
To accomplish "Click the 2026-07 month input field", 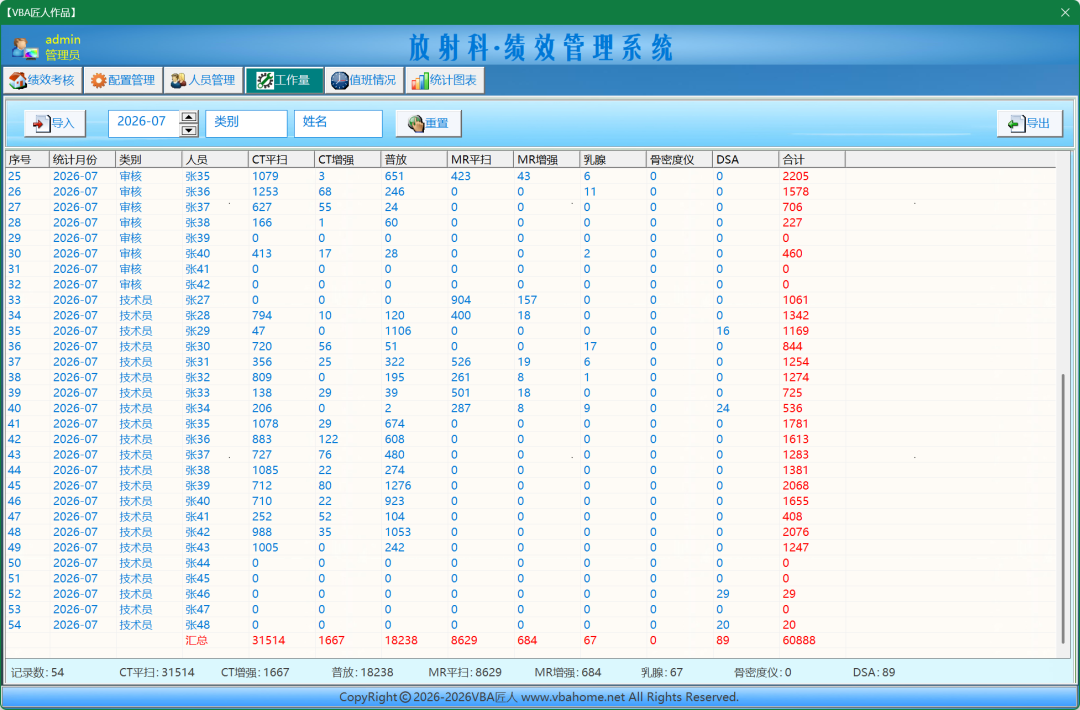I will 143,123.
